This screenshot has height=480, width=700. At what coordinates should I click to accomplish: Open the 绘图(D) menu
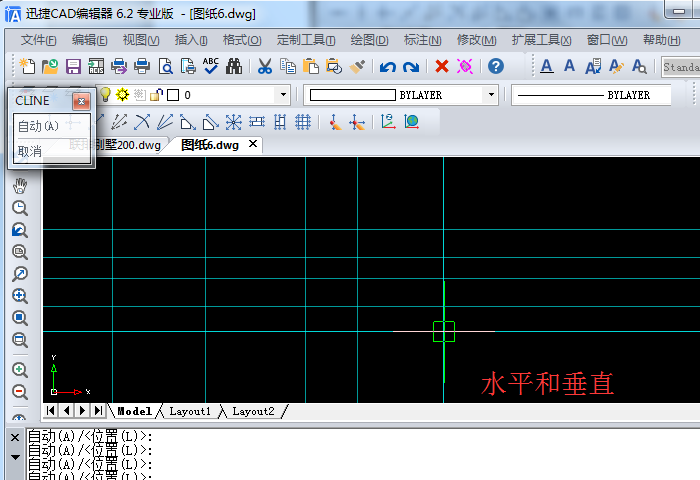pyautogui.click(x=369, y=40)
